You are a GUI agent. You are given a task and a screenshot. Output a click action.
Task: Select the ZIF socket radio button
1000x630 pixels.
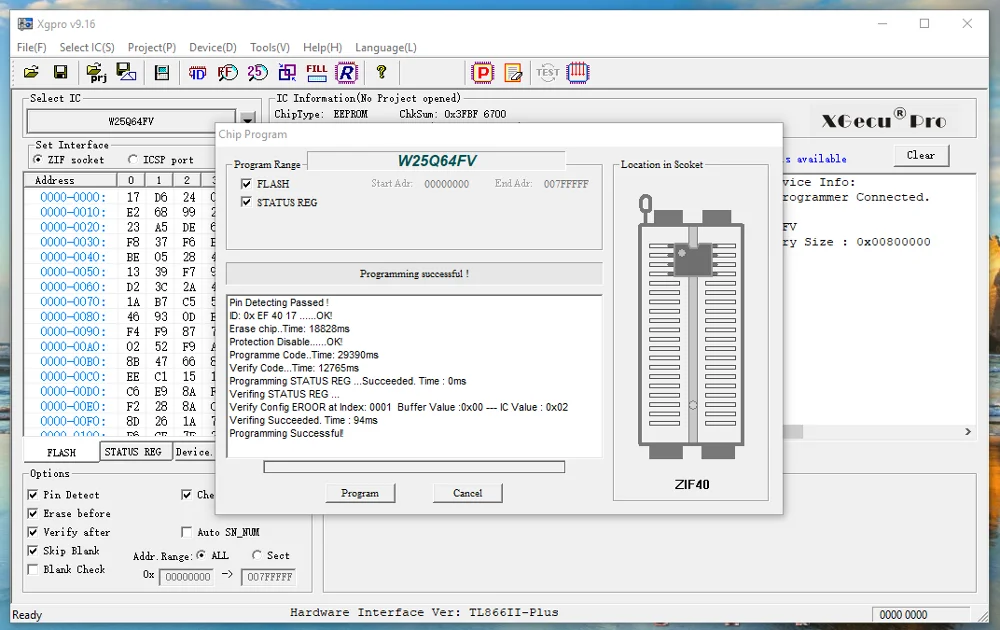[38, 159]
